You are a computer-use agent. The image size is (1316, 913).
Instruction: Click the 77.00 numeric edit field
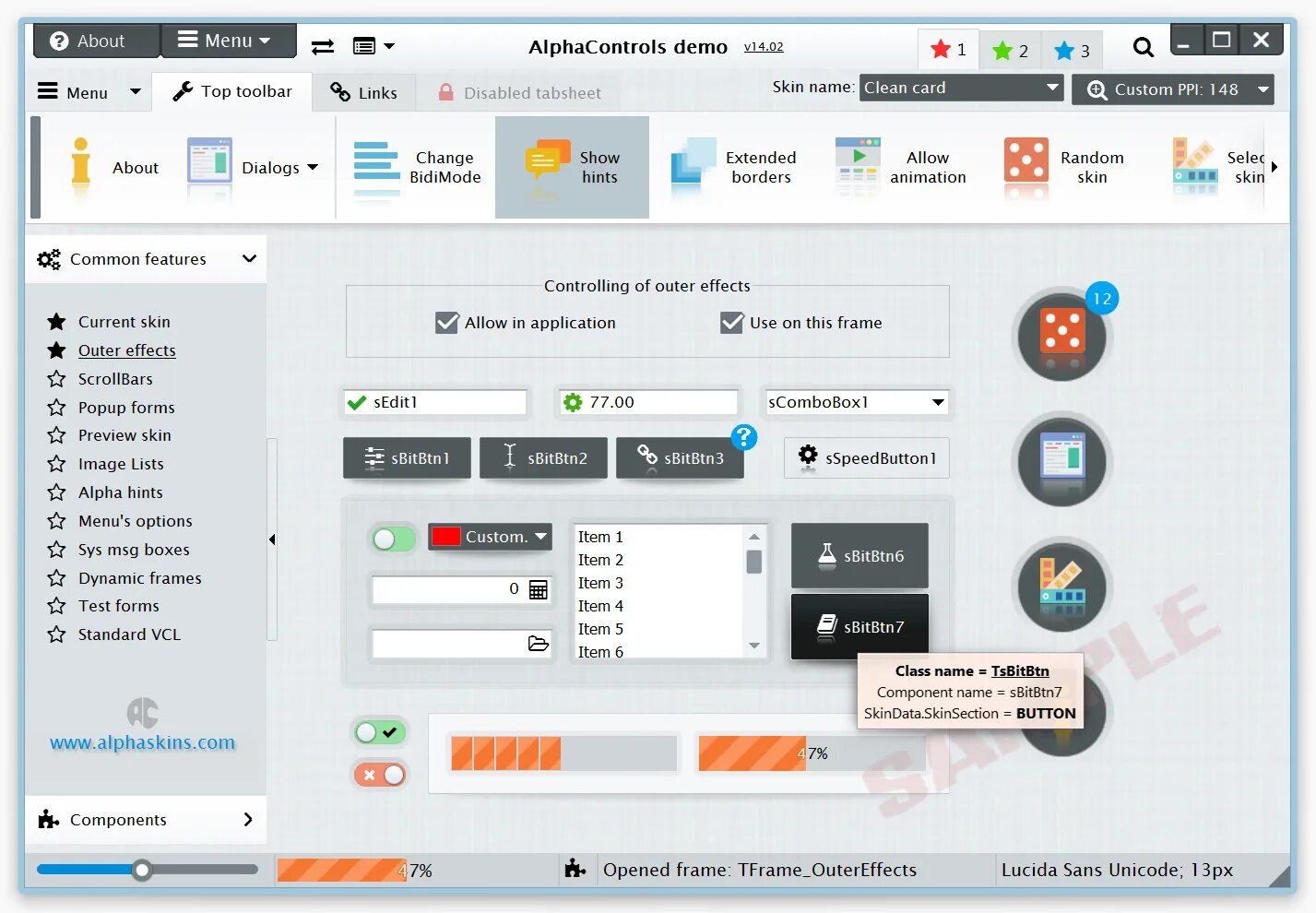[x=649, y=402]
